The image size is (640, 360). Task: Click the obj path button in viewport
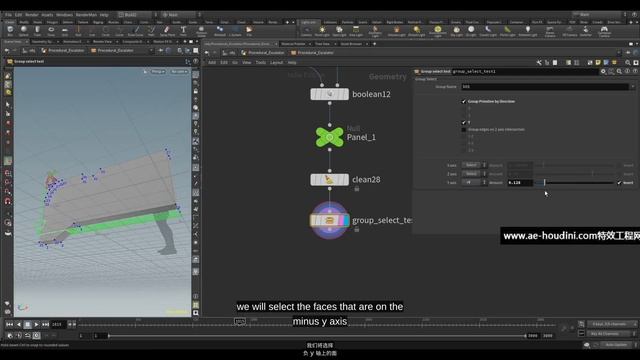point(29,50)
